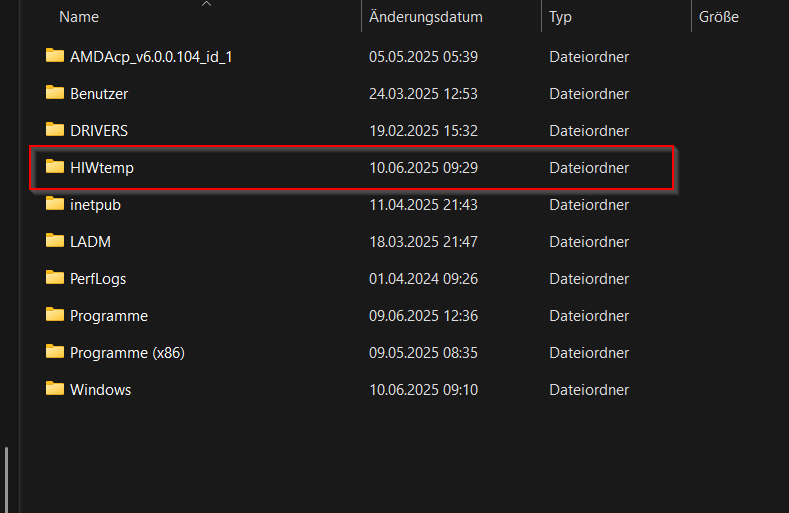Toggle the sort chevron above Name
The height and width of the screenshot is (513, 789).
click(207, 4)
